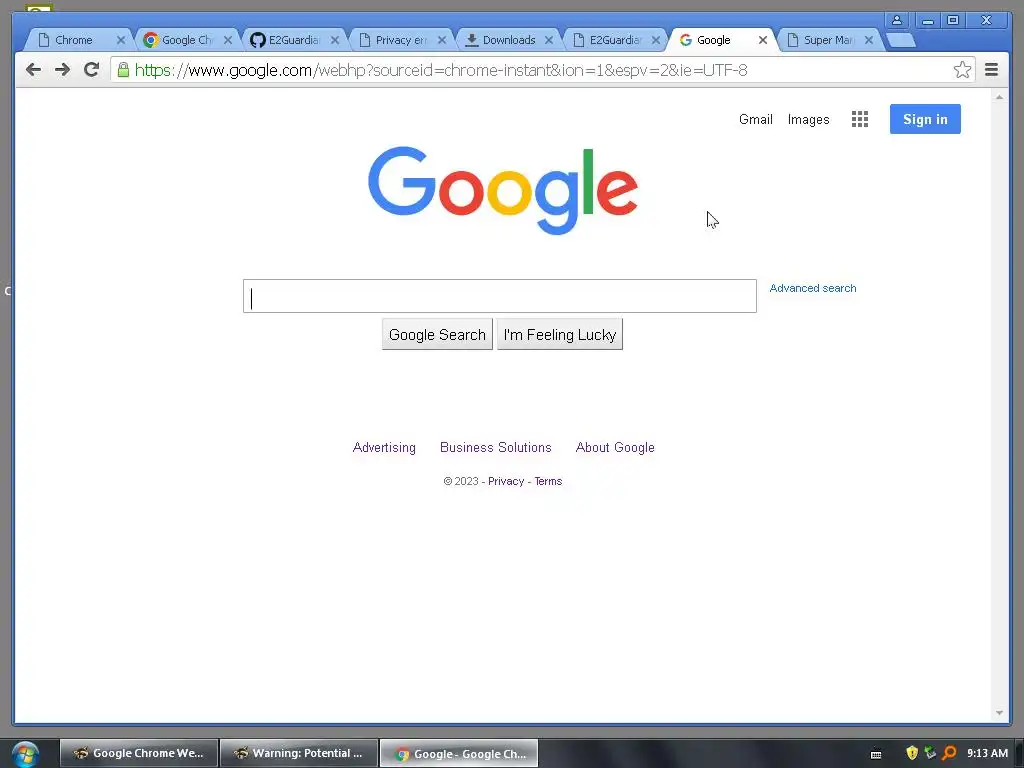The width and height of the screenshot is (1024, 768).
Task: Click I'm Feeling Lucky button
Action: [560, 334]
